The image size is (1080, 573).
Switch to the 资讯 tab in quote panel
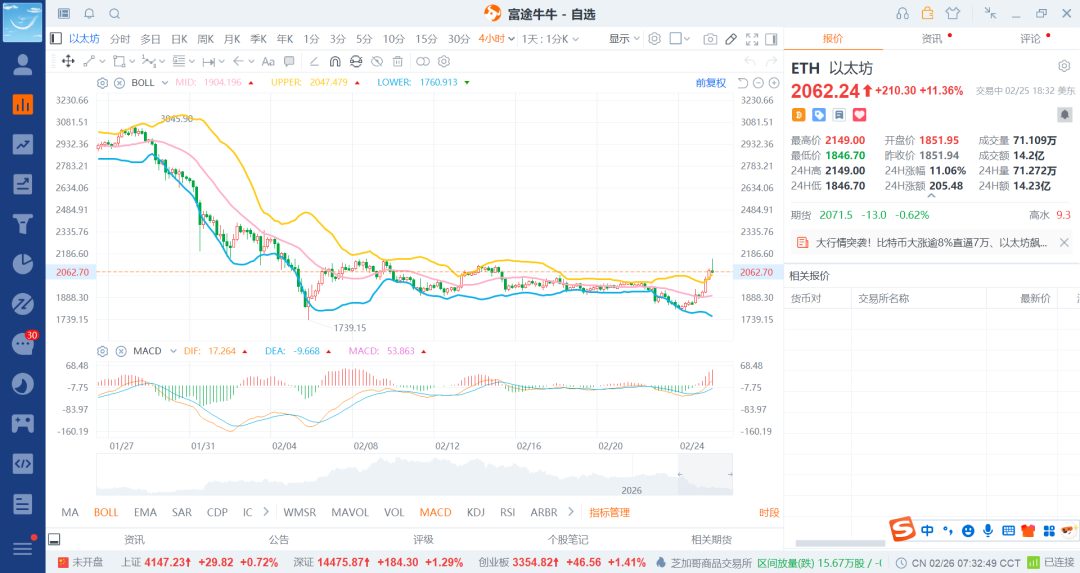tap(931, 39)
